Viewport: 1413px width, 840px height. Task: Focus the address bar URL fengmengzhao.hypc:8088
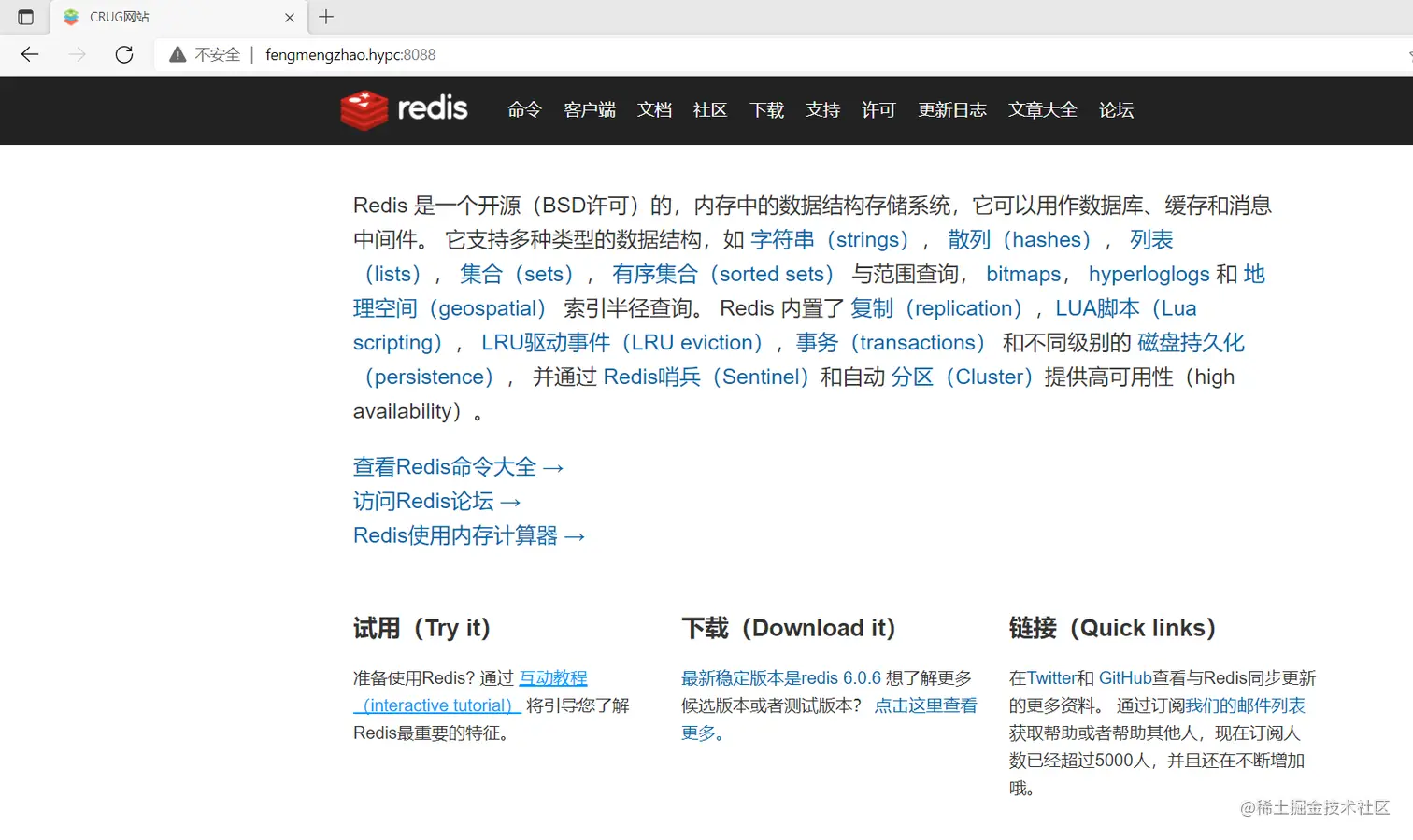pyautogui.click(x=350, y=54)
